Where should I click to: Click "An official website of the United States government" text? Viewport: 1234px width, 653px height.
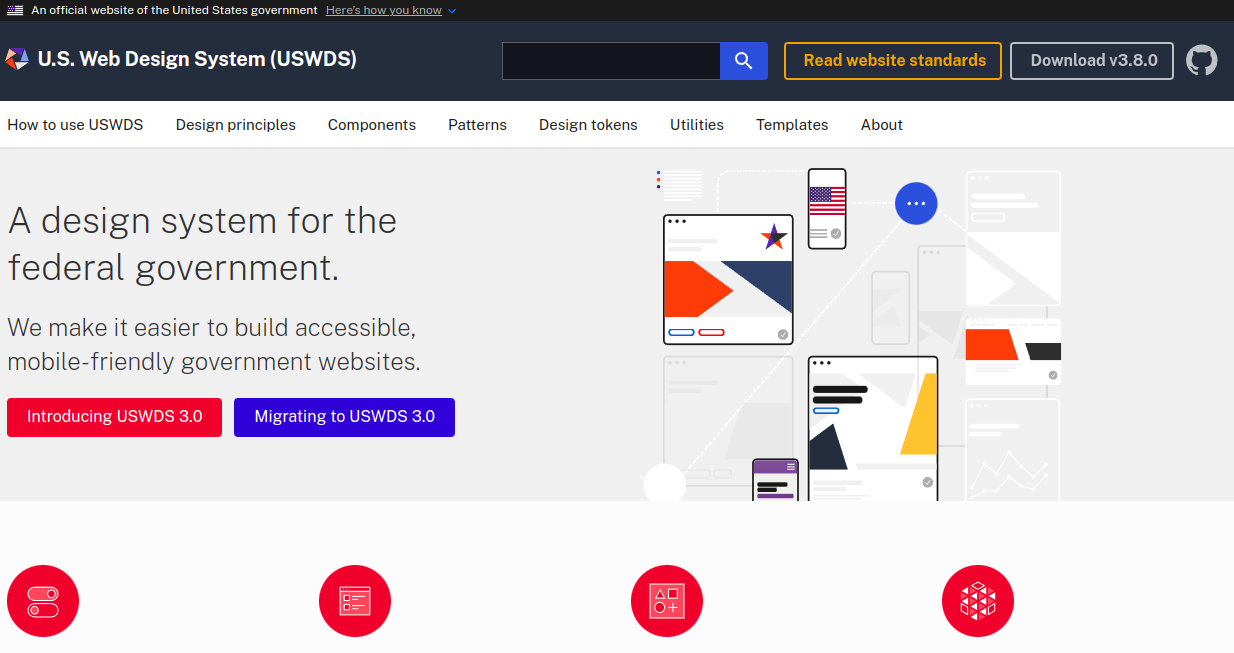point(174,10)
